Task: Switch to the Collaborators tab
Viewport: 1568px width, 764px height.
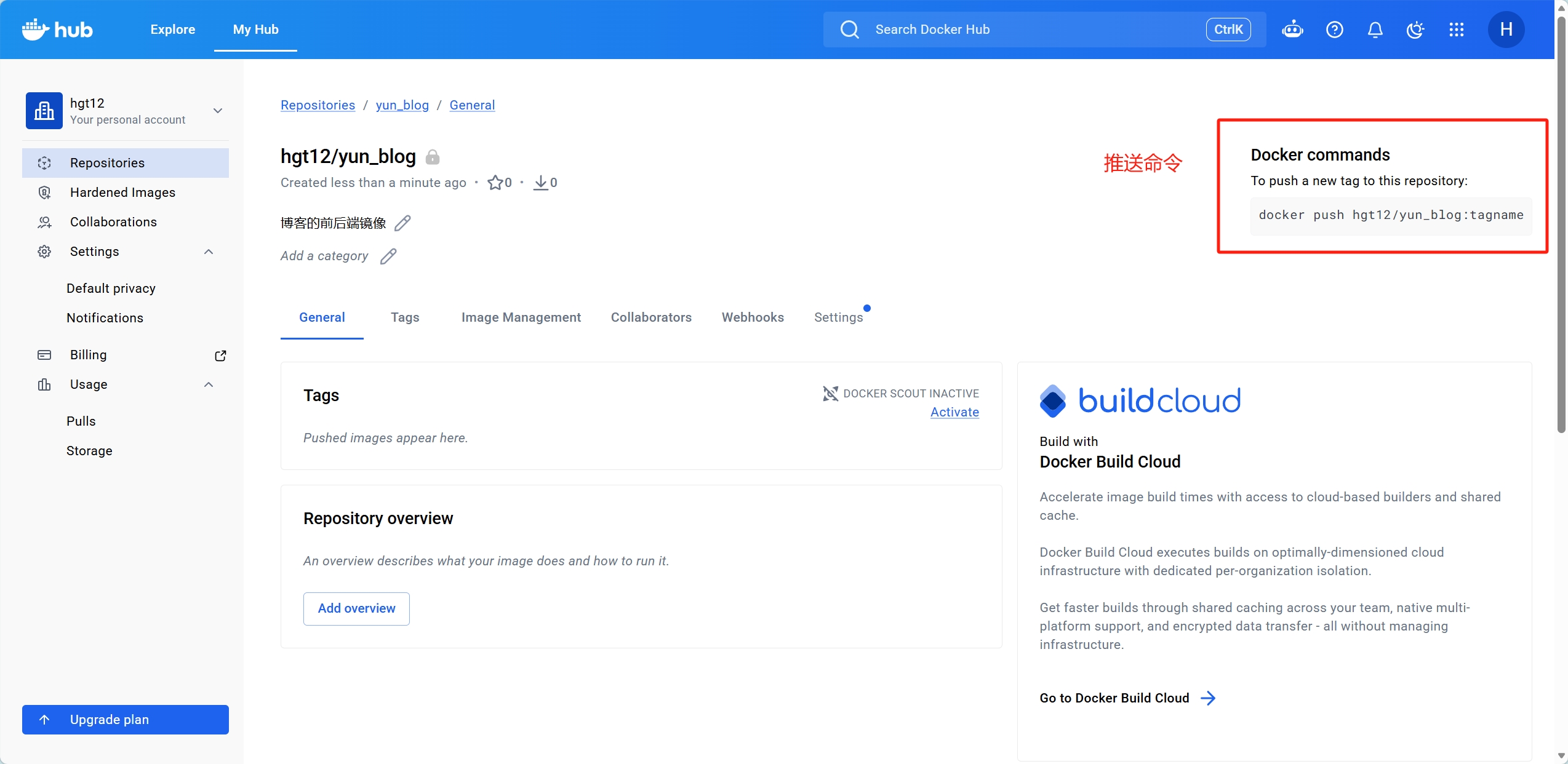Action: 651,317
